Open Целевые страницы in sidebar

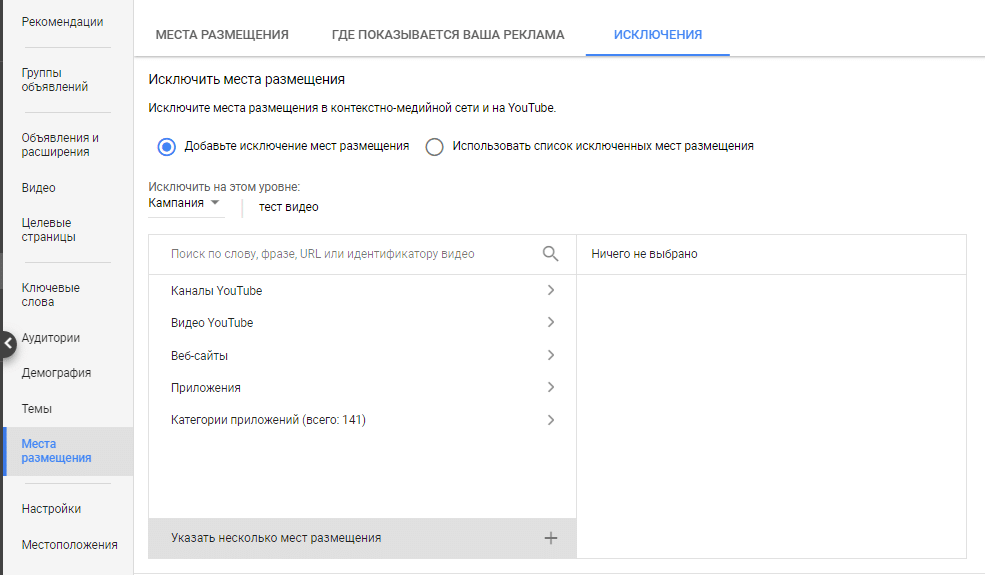pos(48,230)
